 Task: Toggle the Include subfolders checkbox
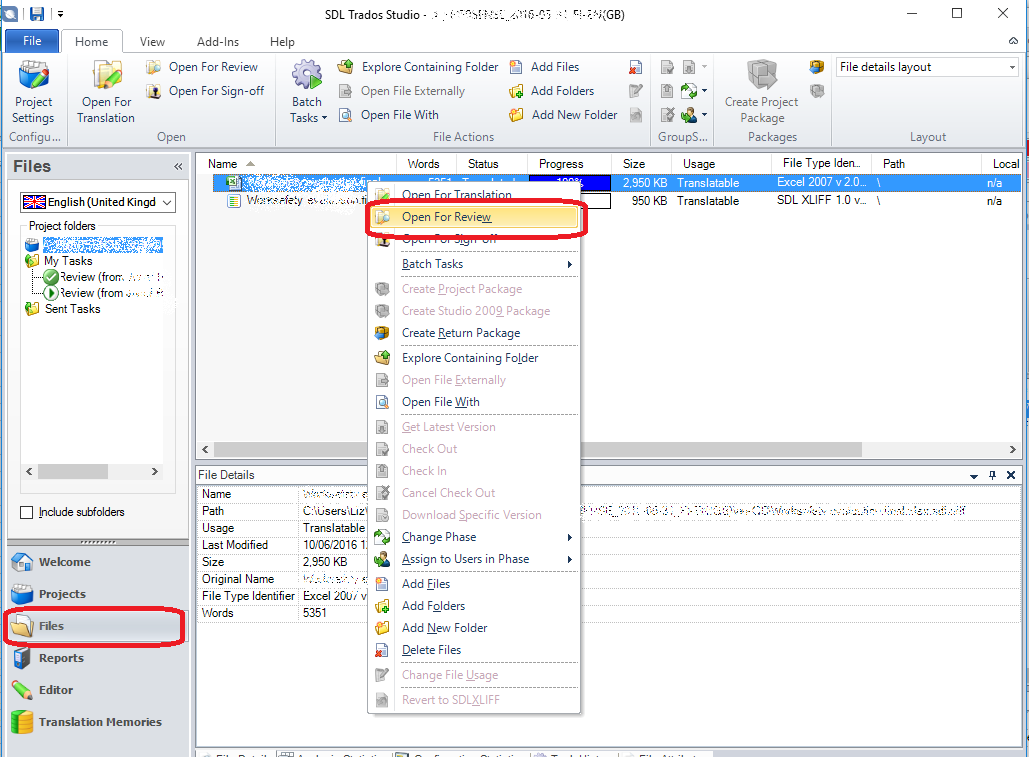27,512
